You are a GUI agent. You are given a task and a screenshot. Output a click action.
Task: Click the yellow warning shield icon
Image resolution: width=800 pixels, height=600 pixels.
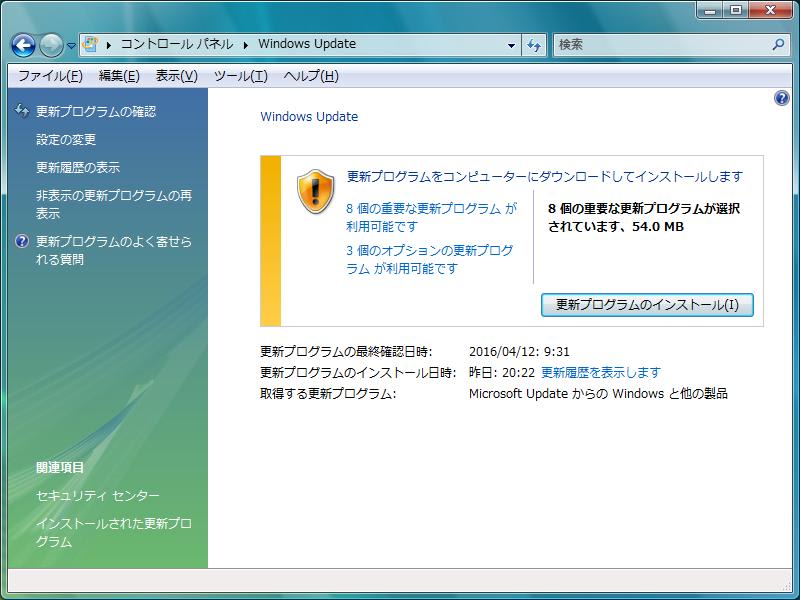pos(314,192)
